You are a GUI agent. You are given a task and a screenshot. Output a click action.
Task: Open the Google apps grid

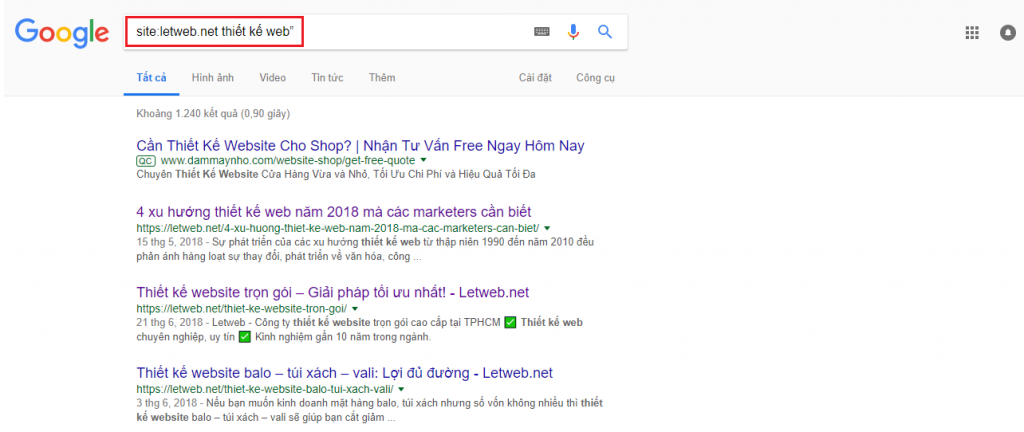972,33
